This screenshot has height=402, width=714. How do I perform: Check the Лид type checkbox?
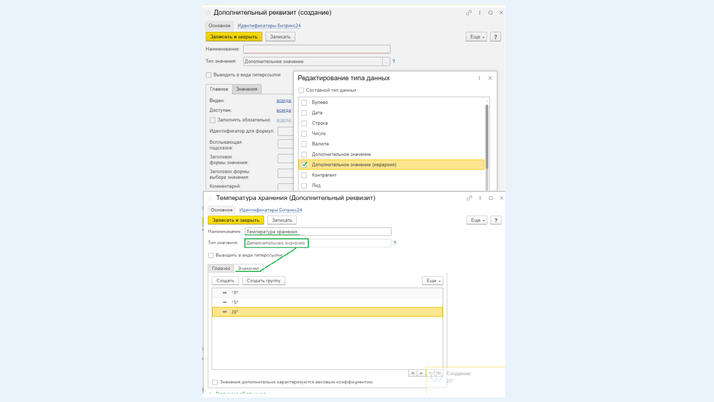pos(304,186)
